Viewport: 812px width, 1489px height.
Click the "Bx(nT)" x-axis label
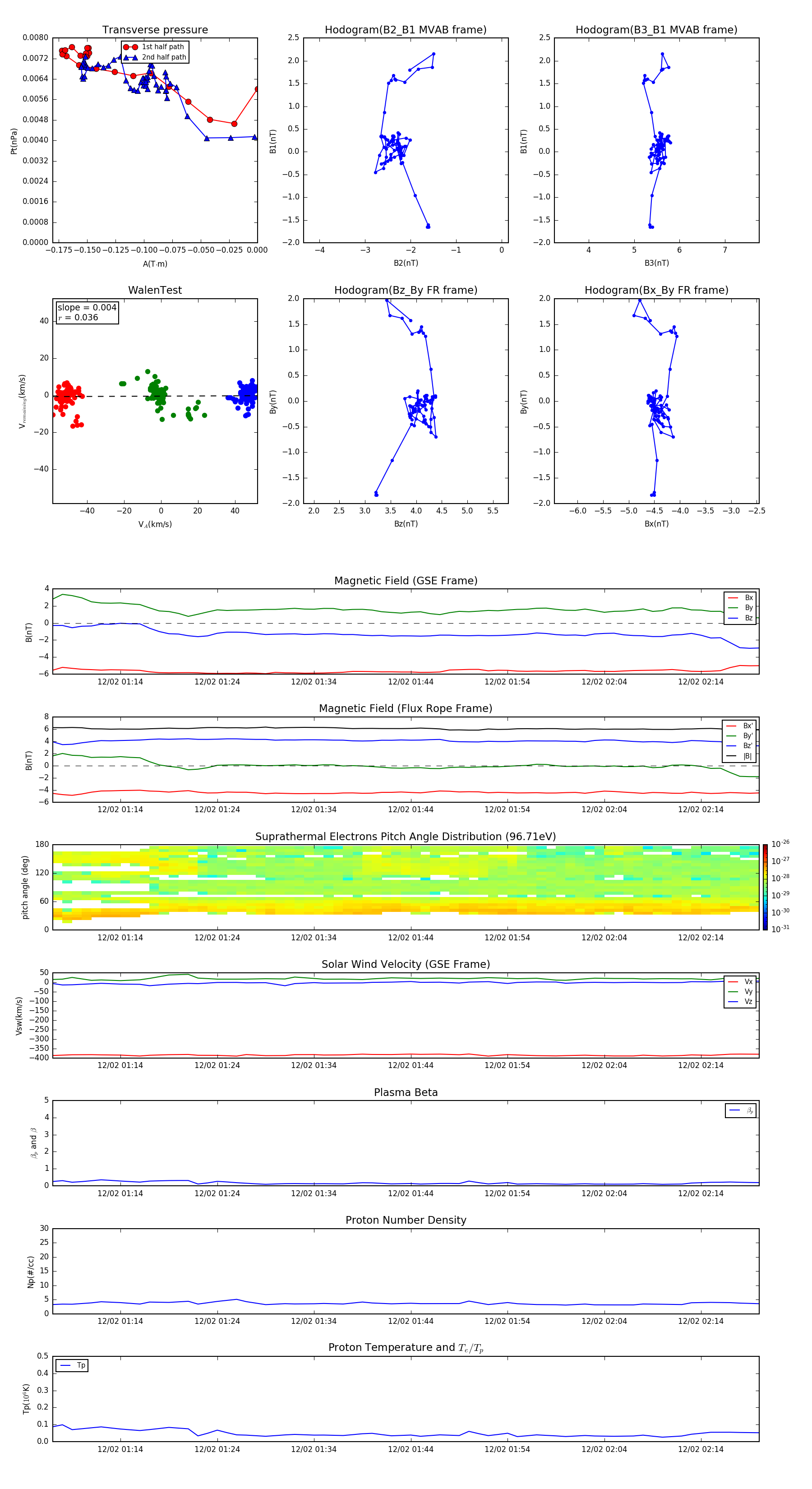point(656,524)
